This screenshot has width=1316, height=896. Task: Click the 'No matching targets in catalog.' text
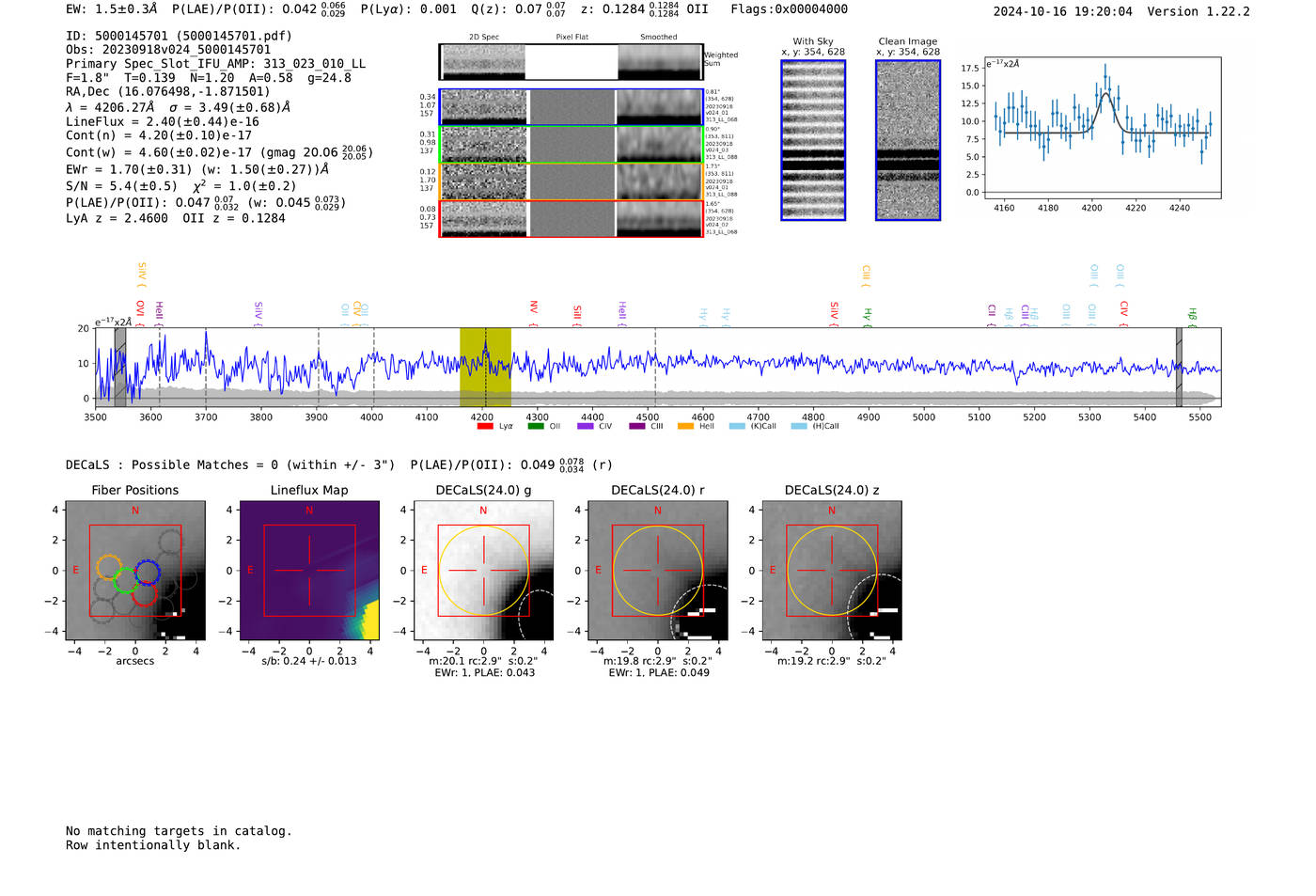click(179, 831)
